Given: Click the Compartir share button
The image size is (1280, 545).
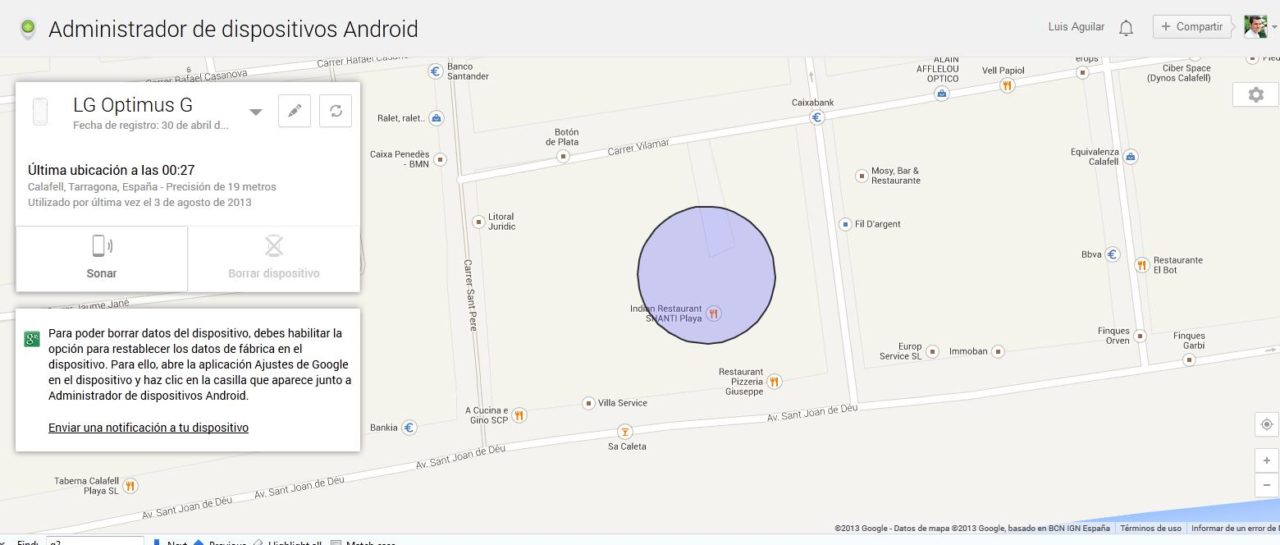Looking at the screenshot, I should click(x=1192, y=27).
